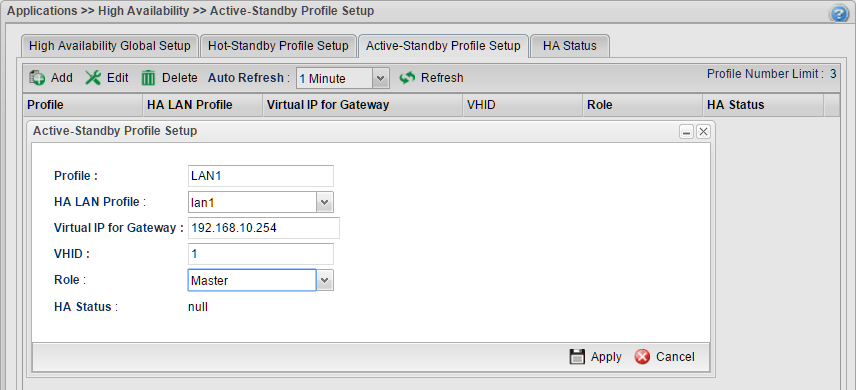Sort by the Role column header
Viewport: 856px width, 390px height.
point(643,105)
